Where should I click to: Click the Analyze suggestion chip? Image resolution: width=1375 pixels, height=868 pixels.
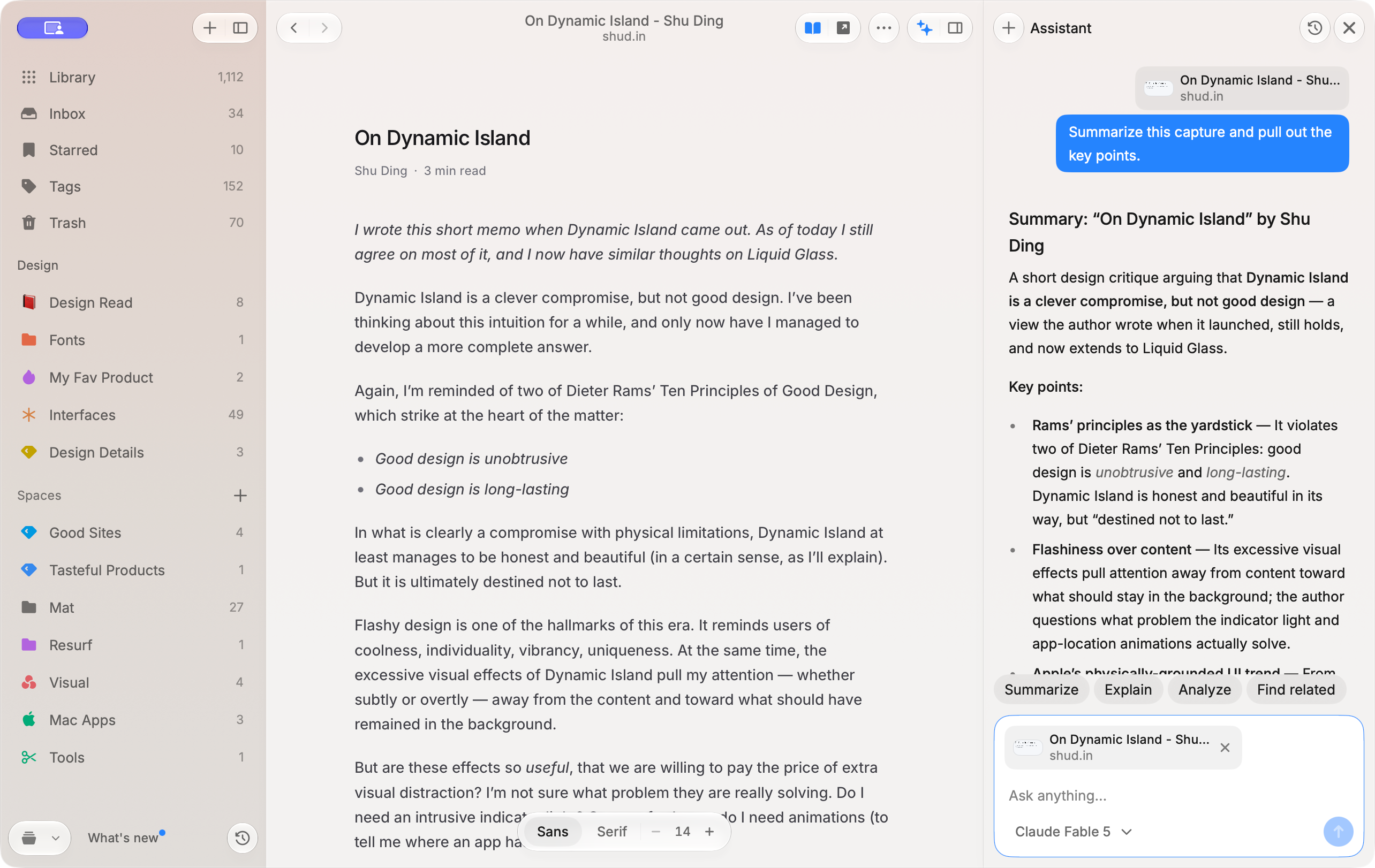(x=1204, y=689)
